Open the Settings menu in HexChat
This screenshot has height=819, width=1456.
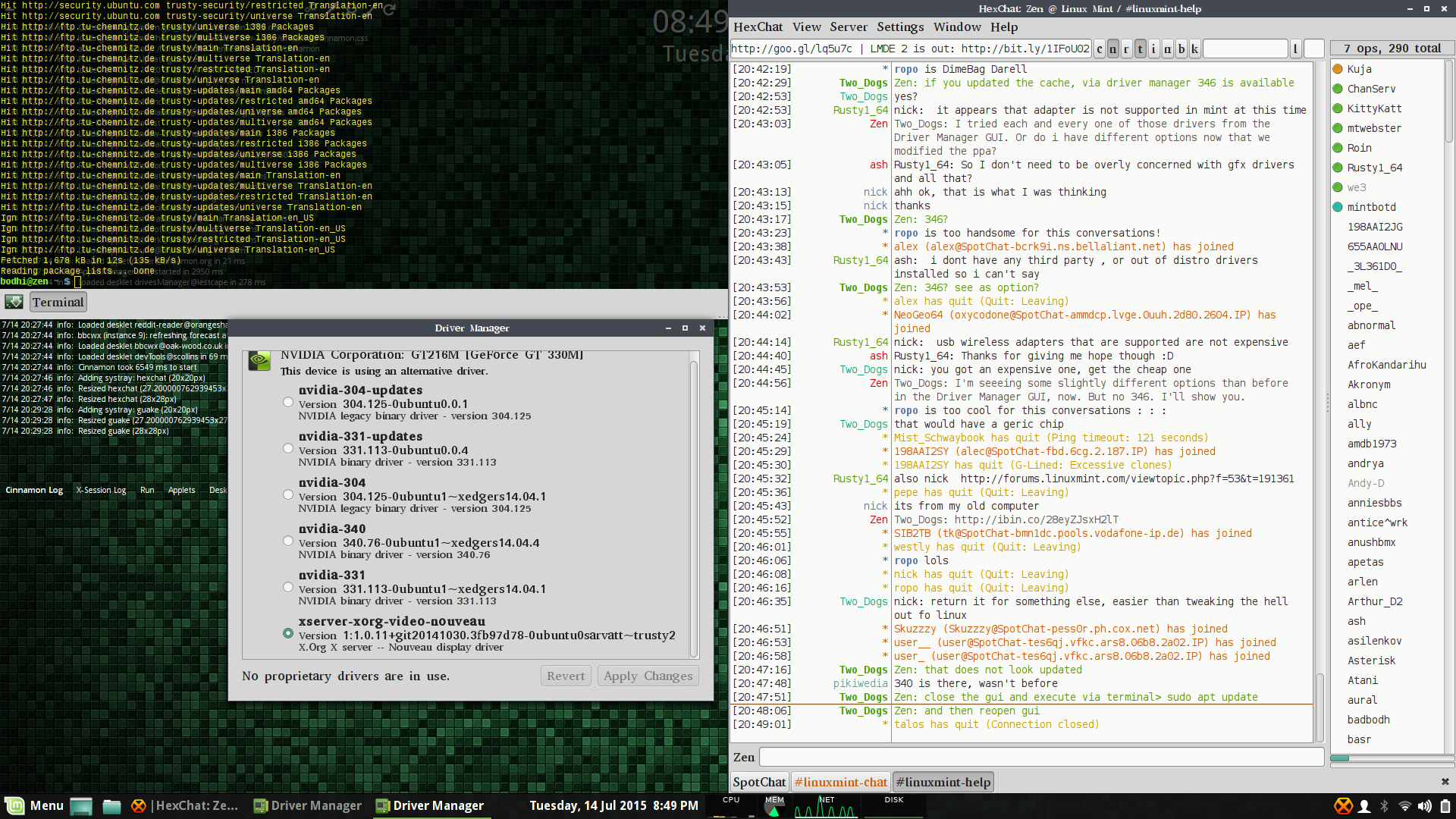tap(900, 27)
